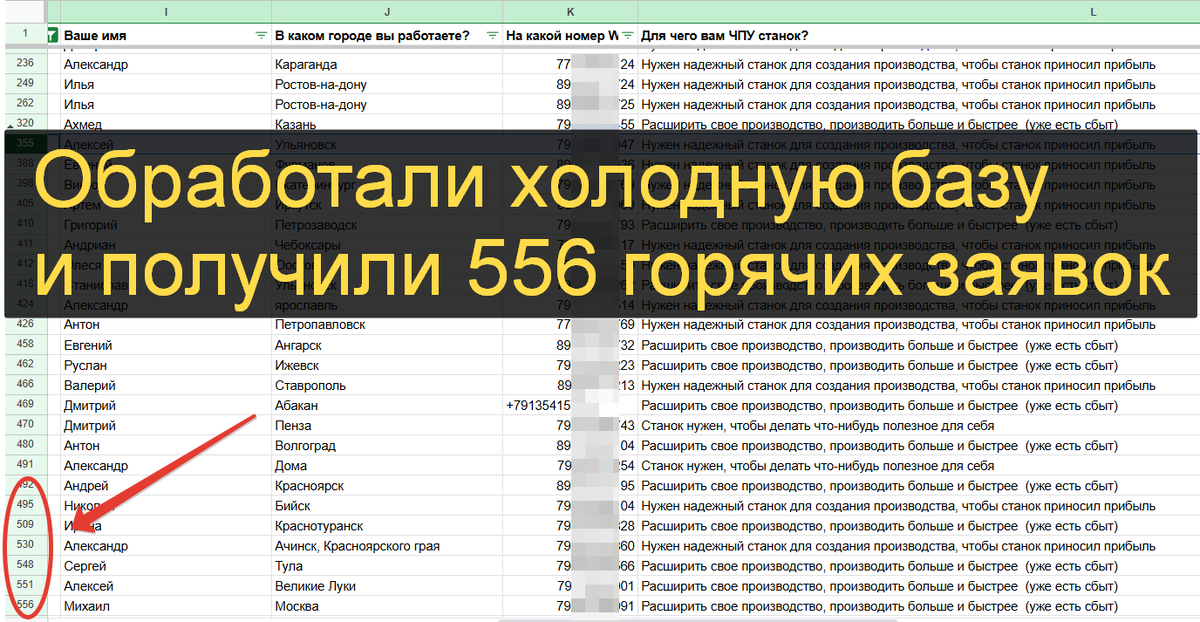1200x622 pixels.
Task: Select the column K header
Action: (570, 10)
